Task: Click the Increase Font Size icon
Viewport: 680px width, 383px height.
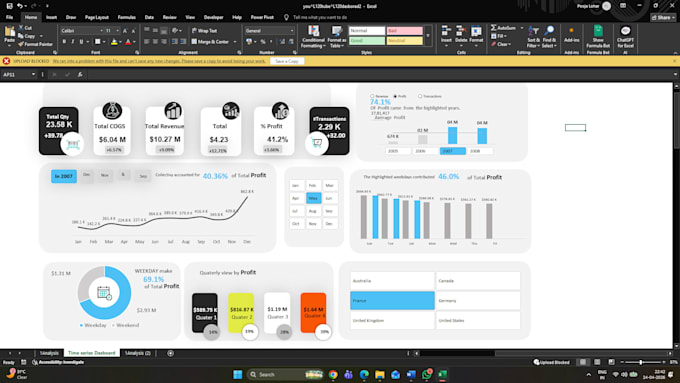Action: coord(125,31)
